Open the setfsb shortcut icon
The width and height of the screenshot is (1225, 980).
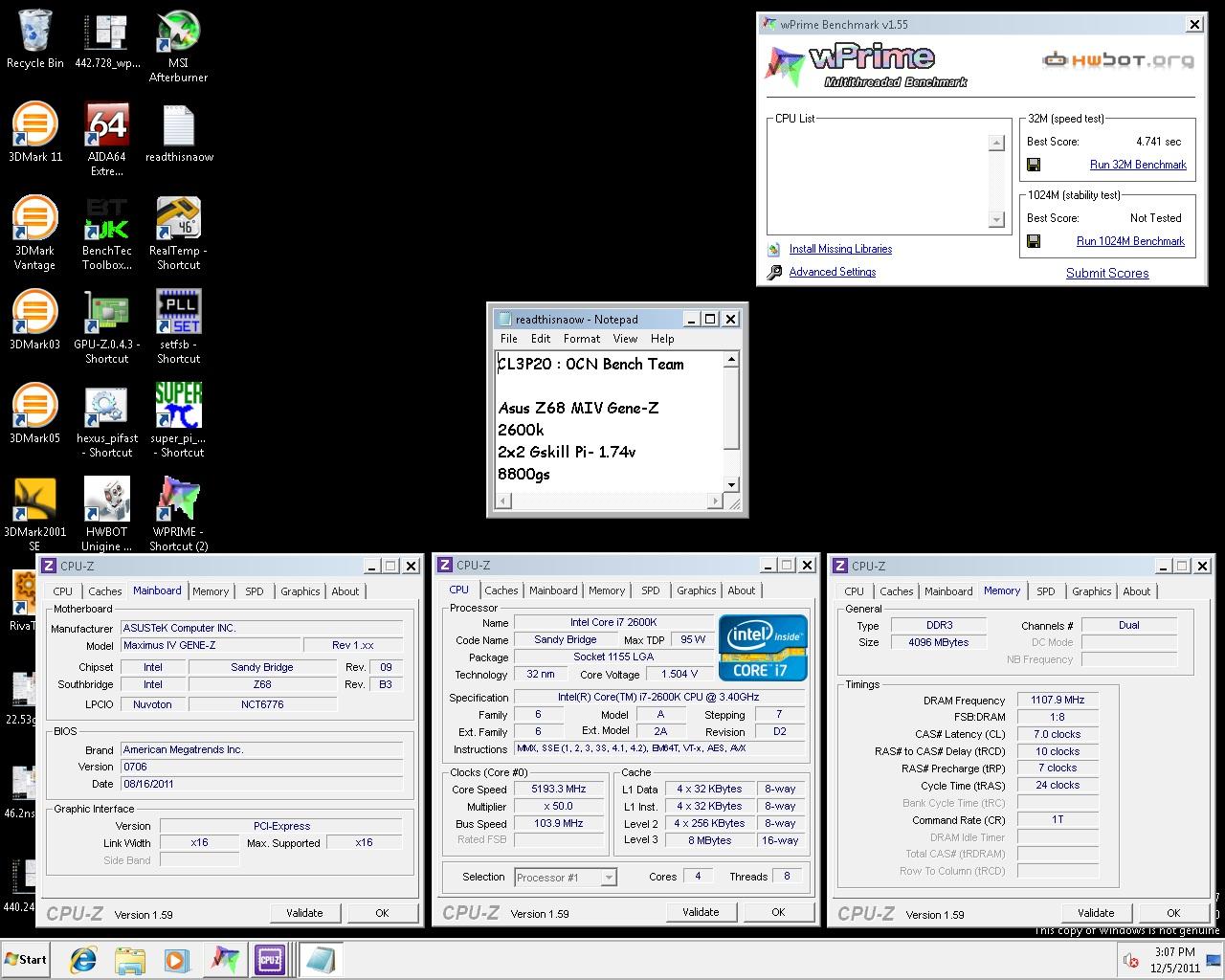[x=179, y=327]
